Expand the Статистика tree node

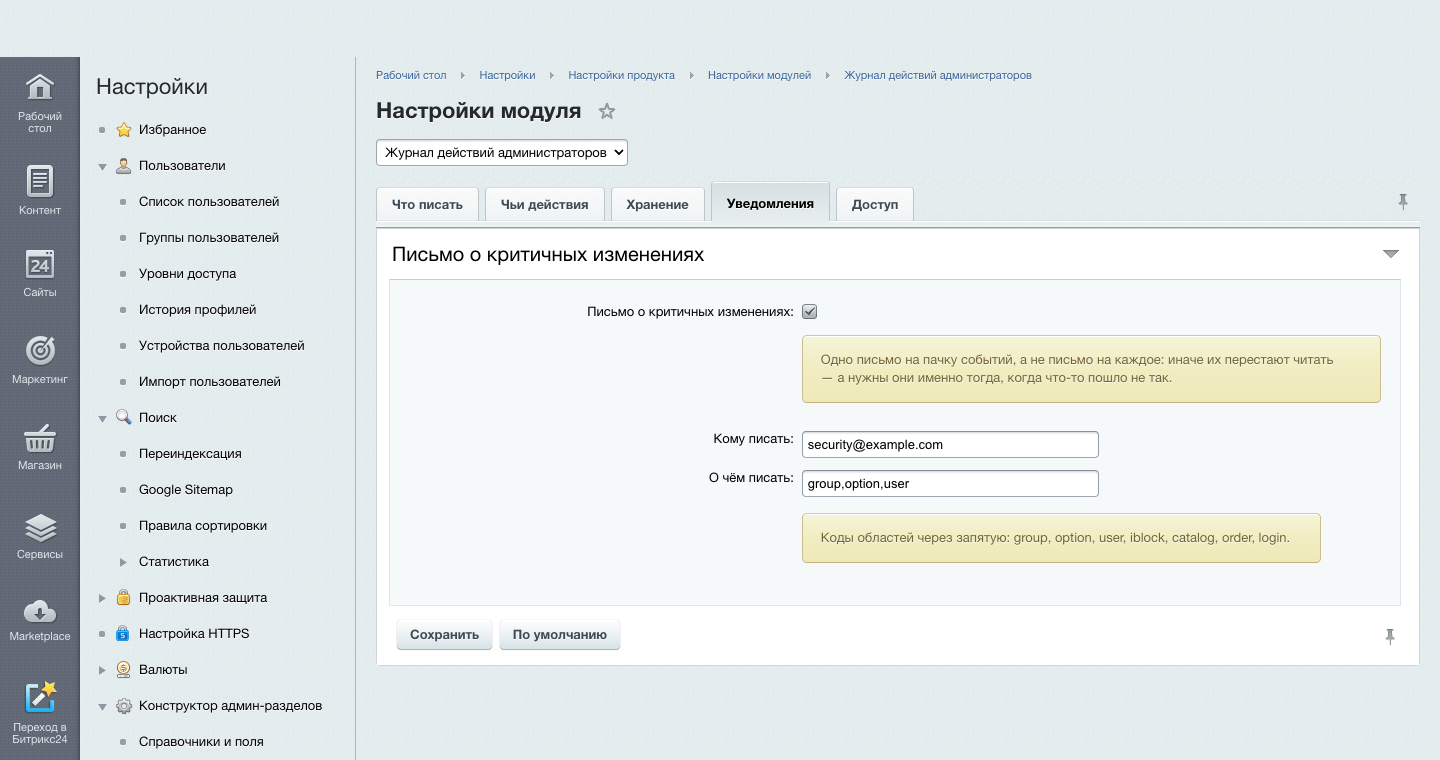pyautogui.click(x=123, y=562)
